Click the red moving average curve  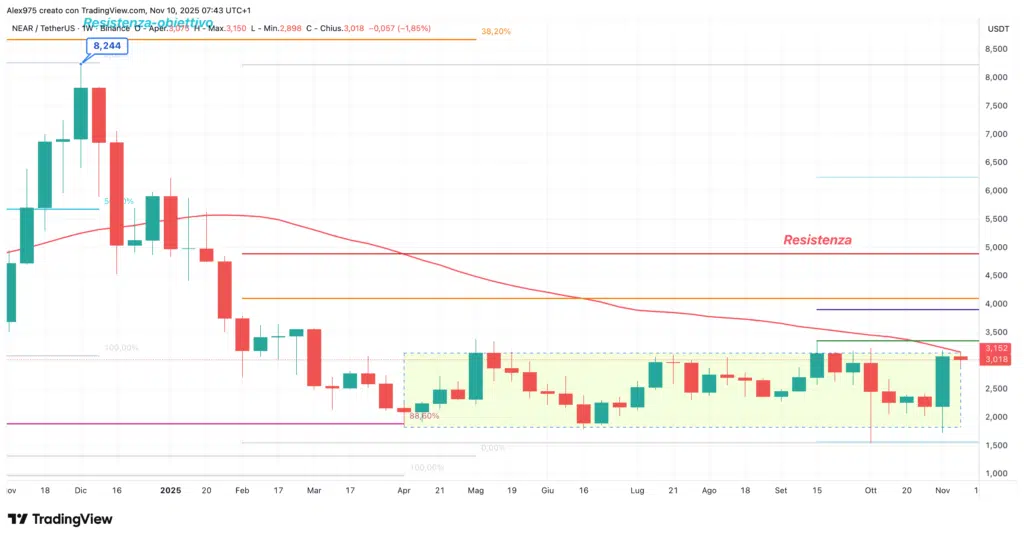(400, 253)
